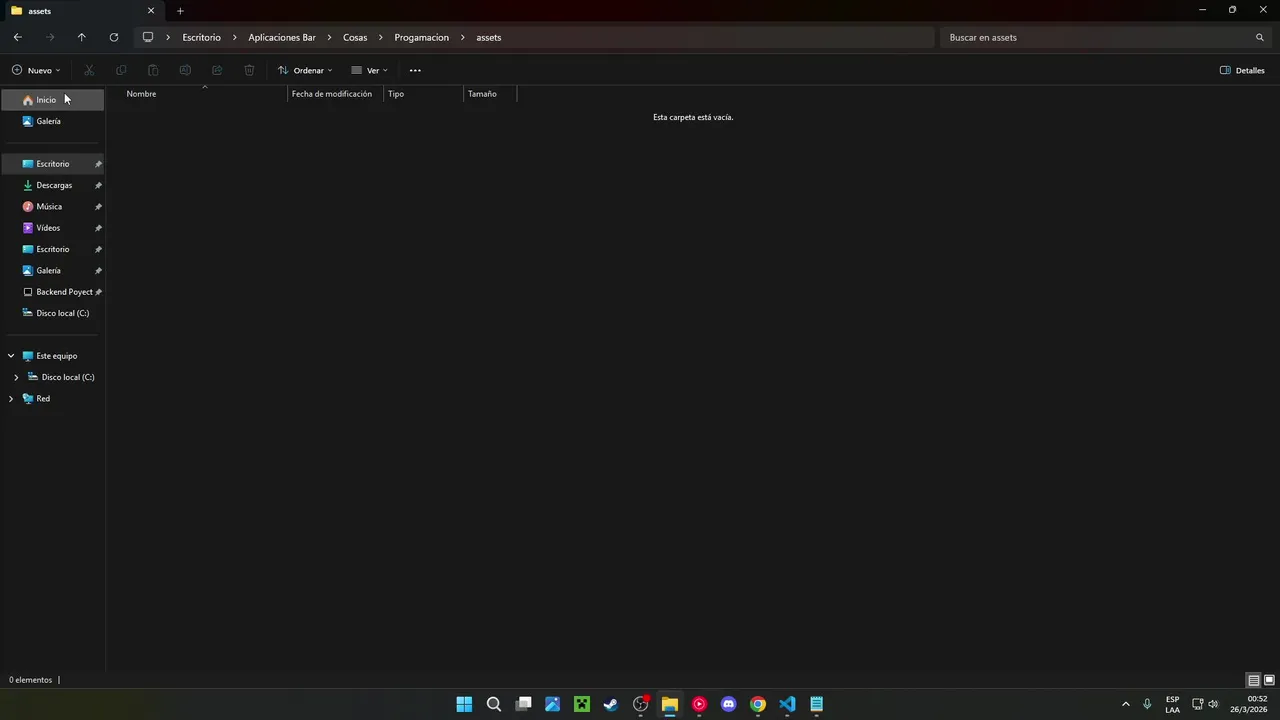Sort by Nombre column header

204,94
